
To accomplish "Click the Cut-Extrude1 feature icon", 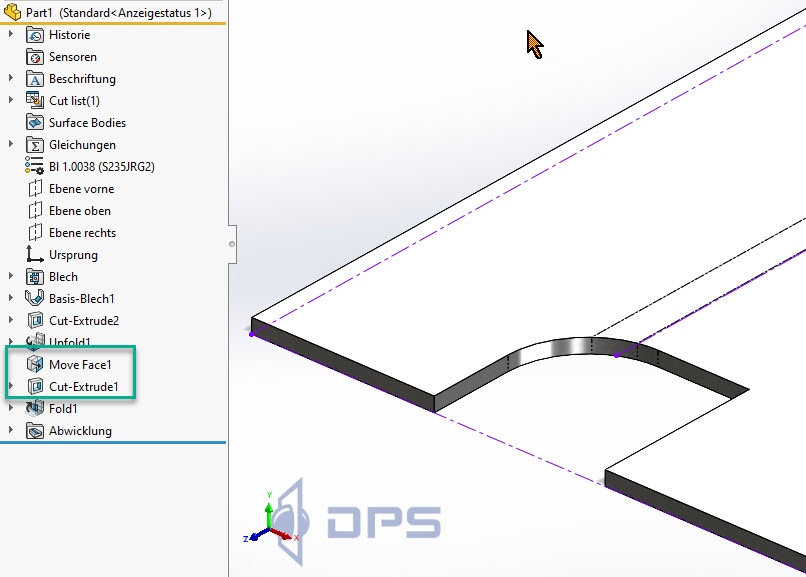I will tap(35, 386).
